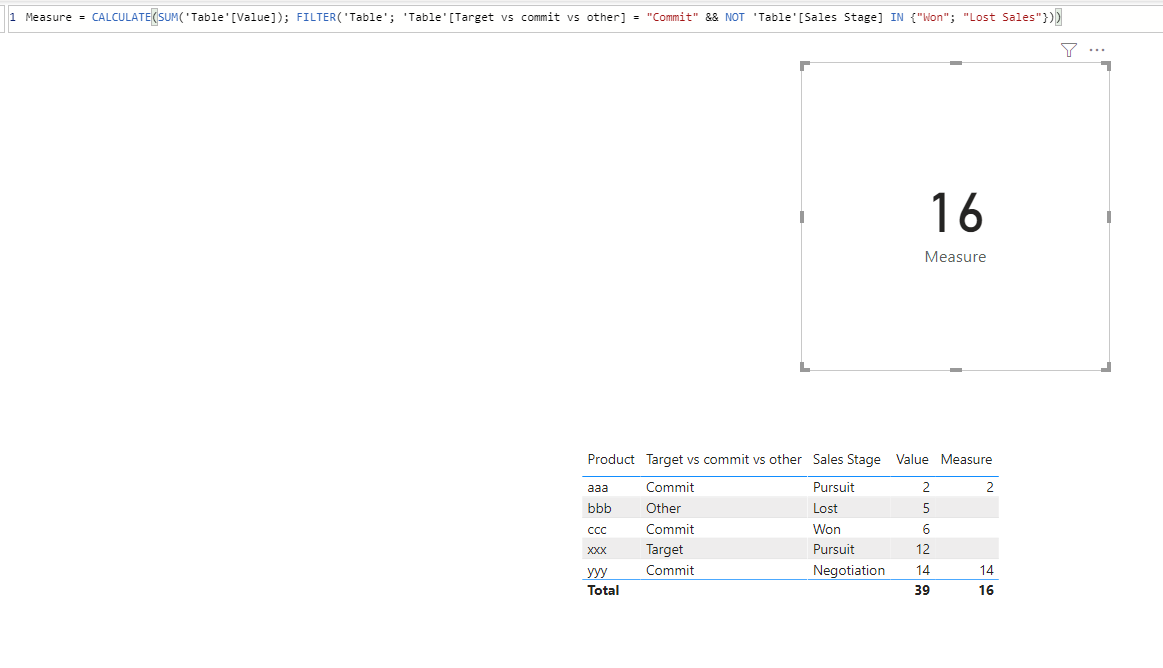
Task: Click the Total row label
Action: coord(603,590)
